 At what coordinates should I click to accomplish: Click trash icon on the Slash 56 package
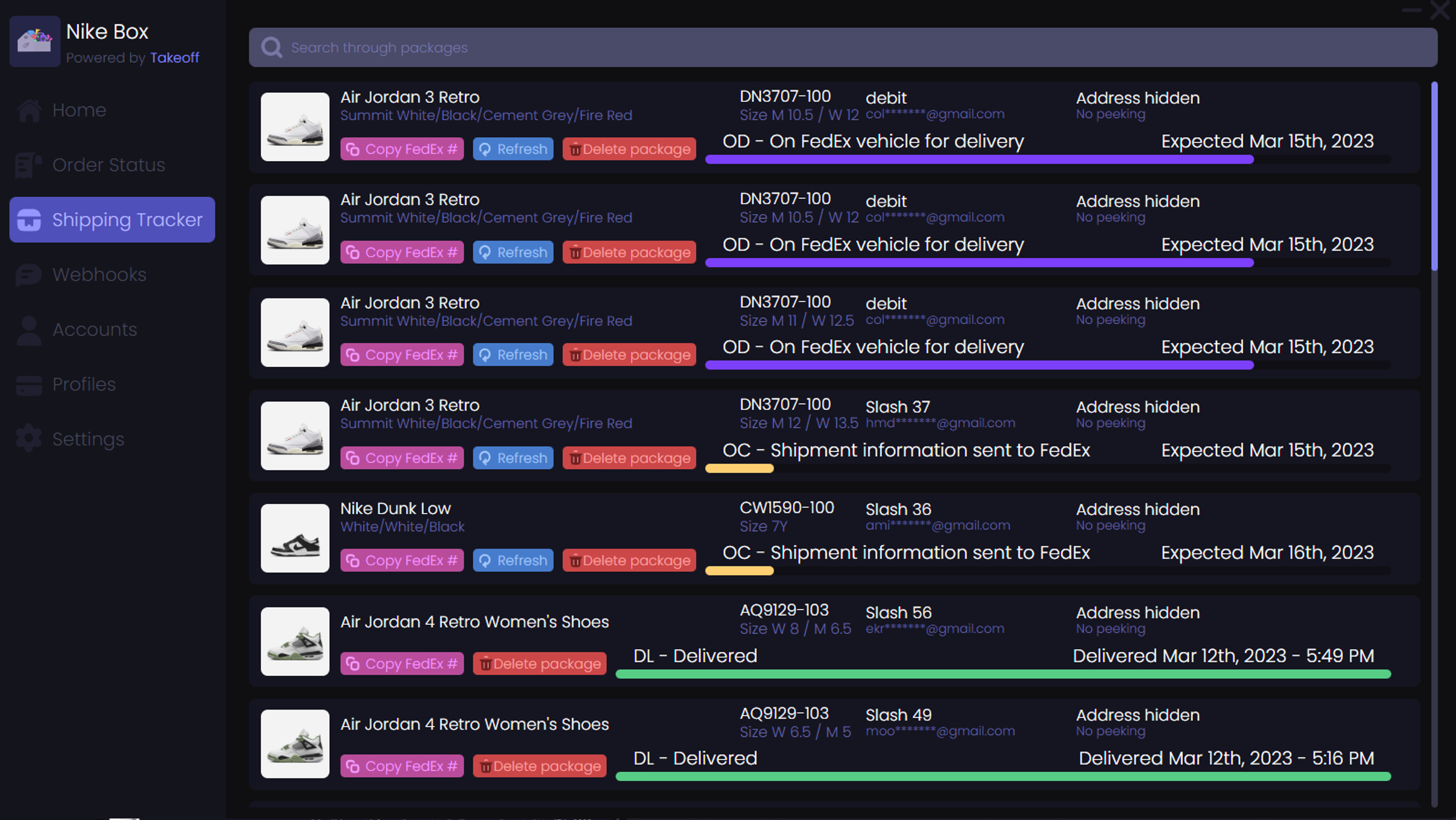486,664
